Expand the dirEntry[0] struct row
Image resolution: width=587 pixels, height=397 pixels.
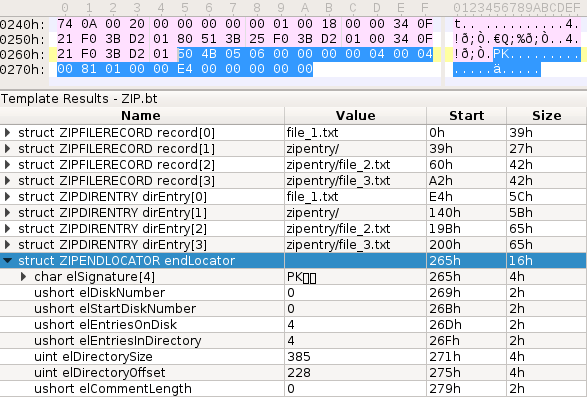point(7,197)
